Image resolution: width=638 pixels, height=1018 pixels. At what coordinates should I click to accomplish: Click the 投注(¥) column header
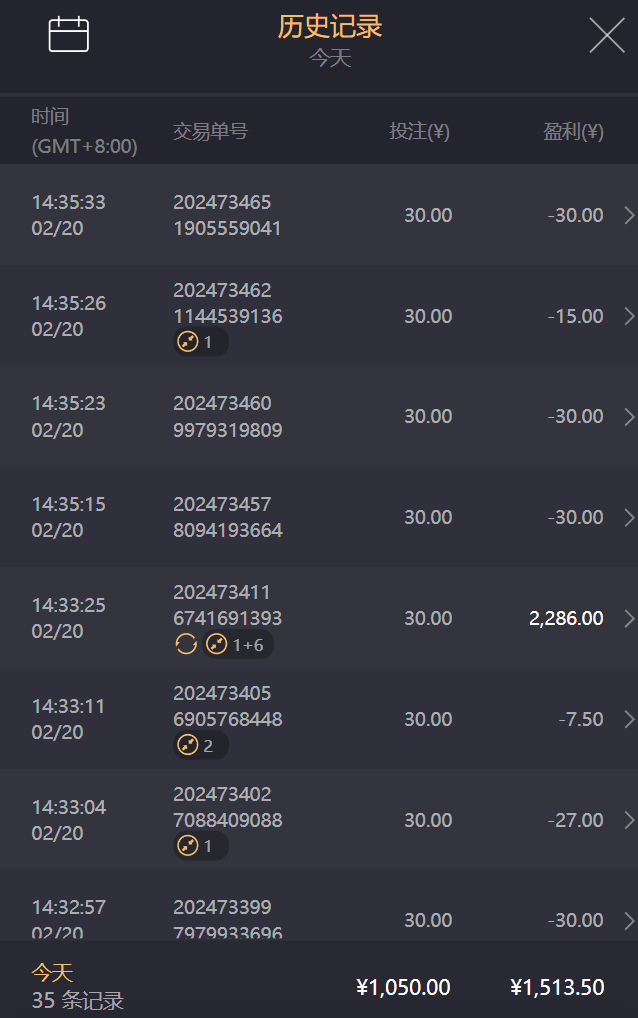tap(419, 131)
